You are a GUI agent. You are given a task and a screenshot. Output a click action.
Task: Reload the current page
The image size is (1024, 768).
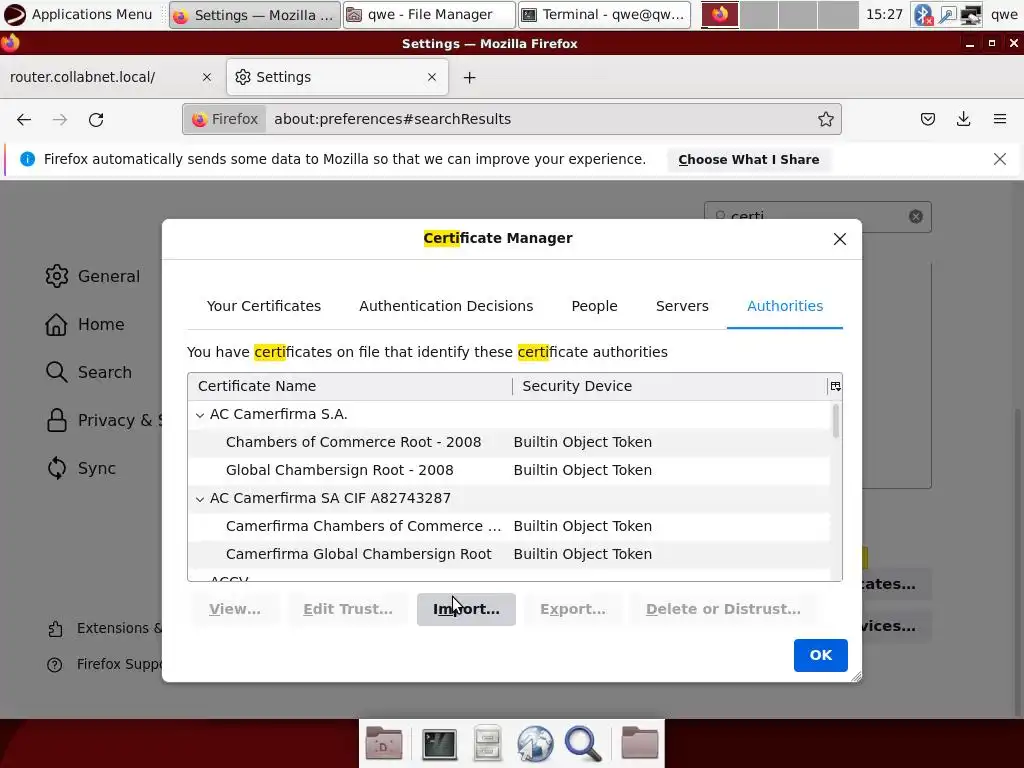click(x=96, y=120)
